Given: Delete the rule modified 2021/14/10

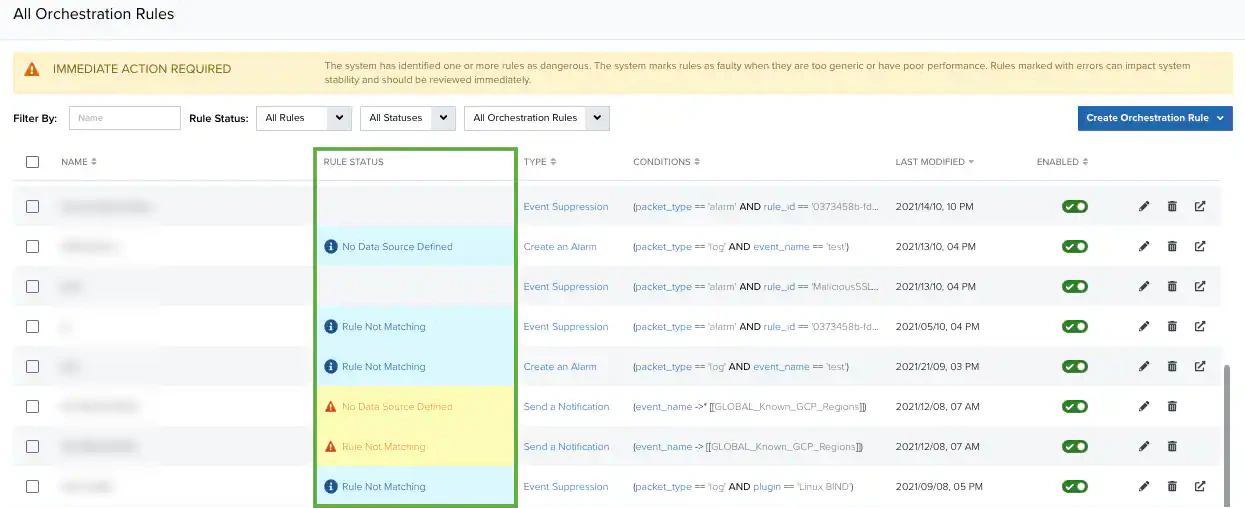Looking at the screenshot, I should pos(1172,207).
